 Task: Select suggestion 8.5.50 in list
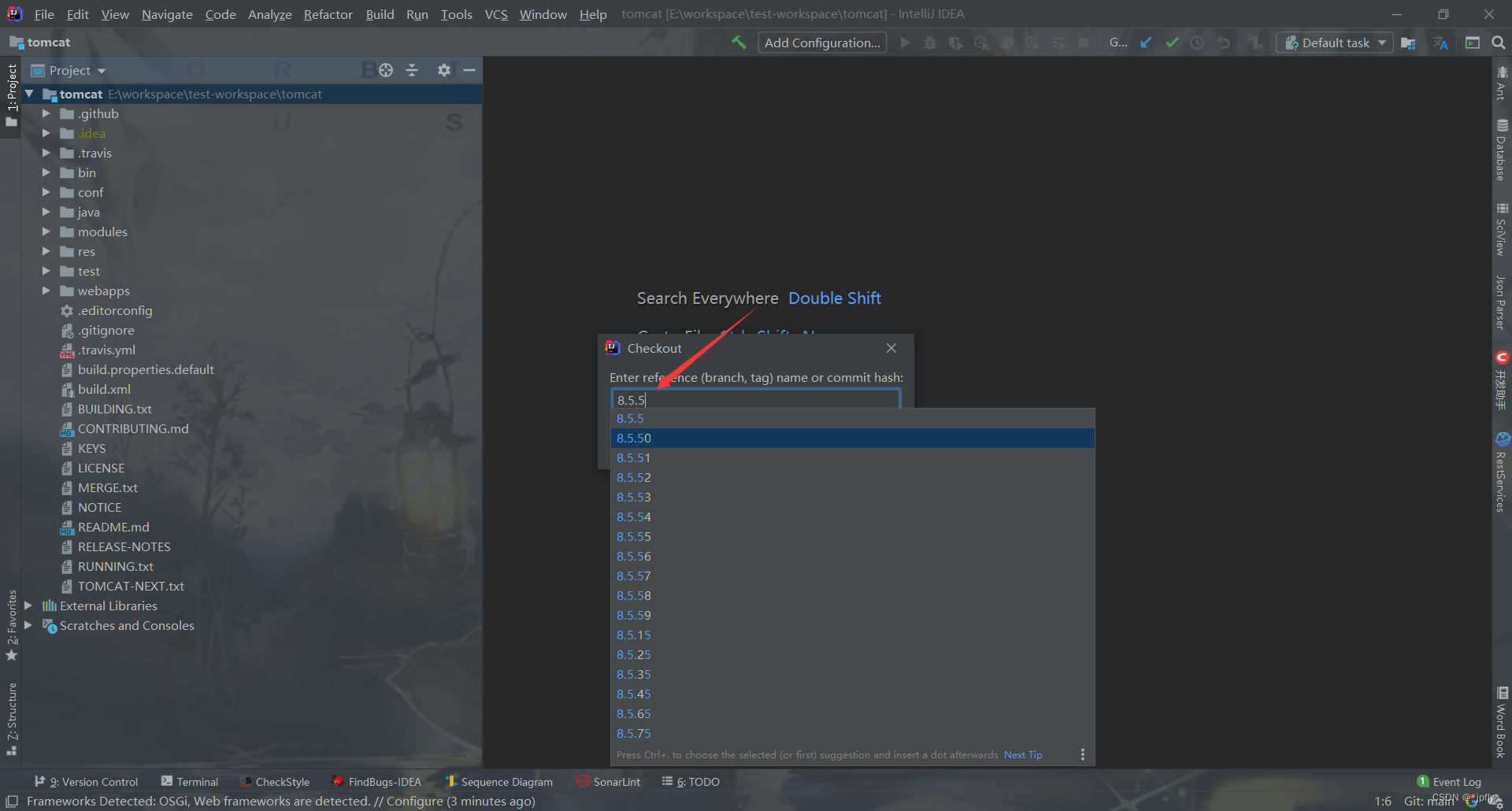(x=853, y=438)
